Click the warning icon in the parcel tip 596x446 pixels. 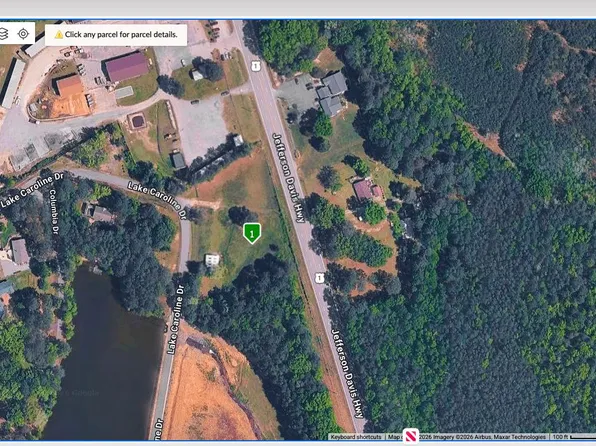point(59,35)
